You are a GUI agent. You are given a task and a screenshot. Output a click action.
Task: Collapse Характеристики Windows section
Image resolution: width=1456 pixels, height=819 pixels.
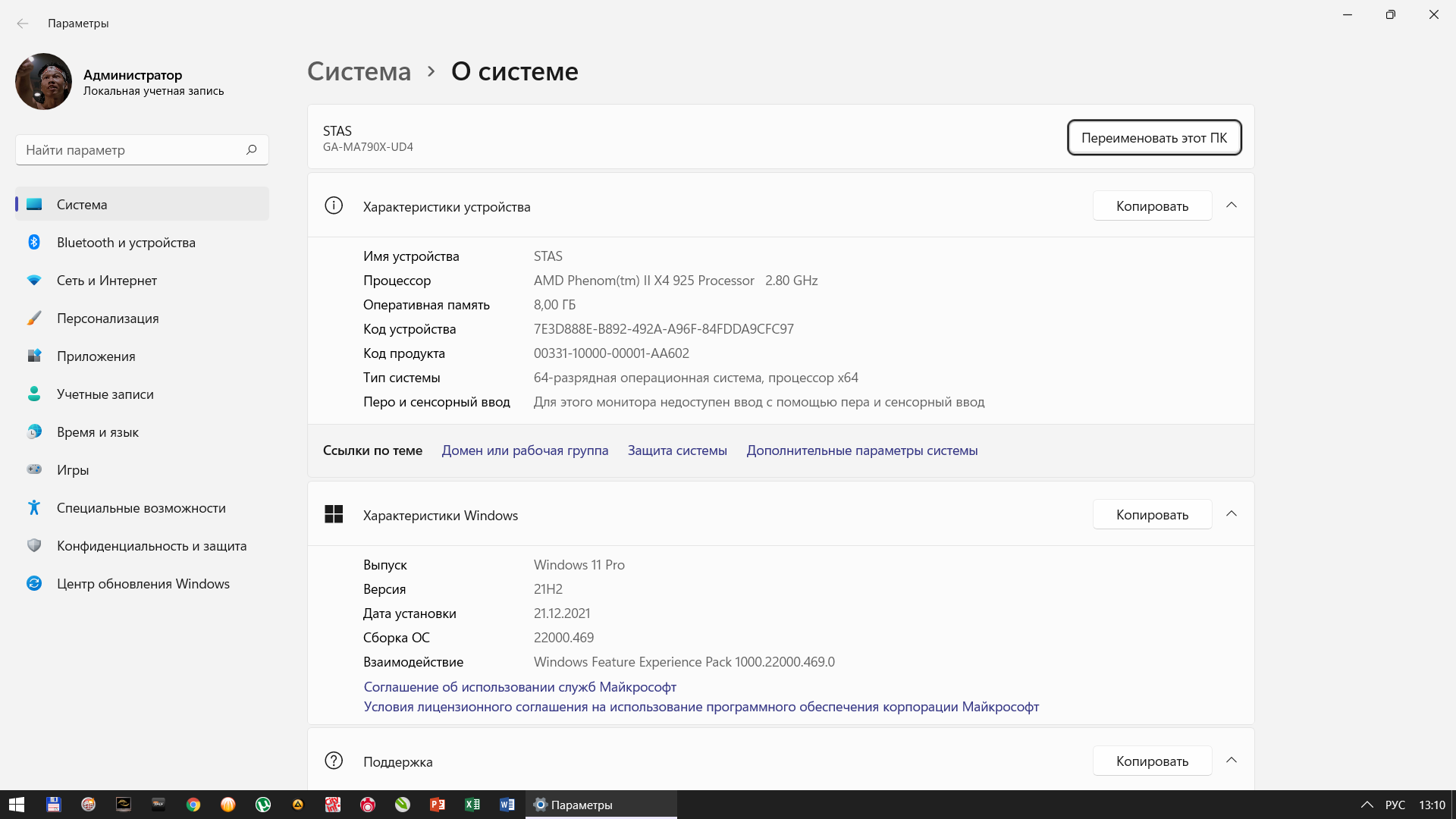[x=1232, y=514]
